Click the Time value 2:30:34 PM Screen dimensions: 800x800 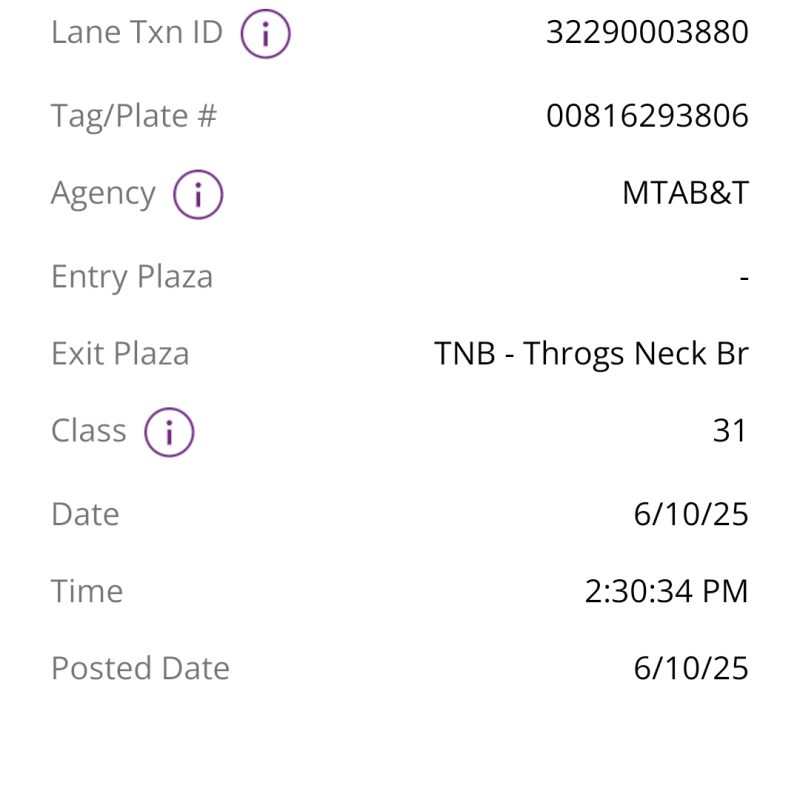pos(666,591)
